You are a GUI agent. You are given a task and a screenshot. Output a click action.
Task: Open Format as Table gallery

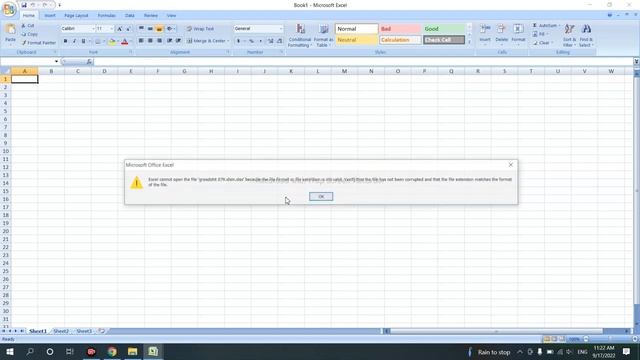324,35
